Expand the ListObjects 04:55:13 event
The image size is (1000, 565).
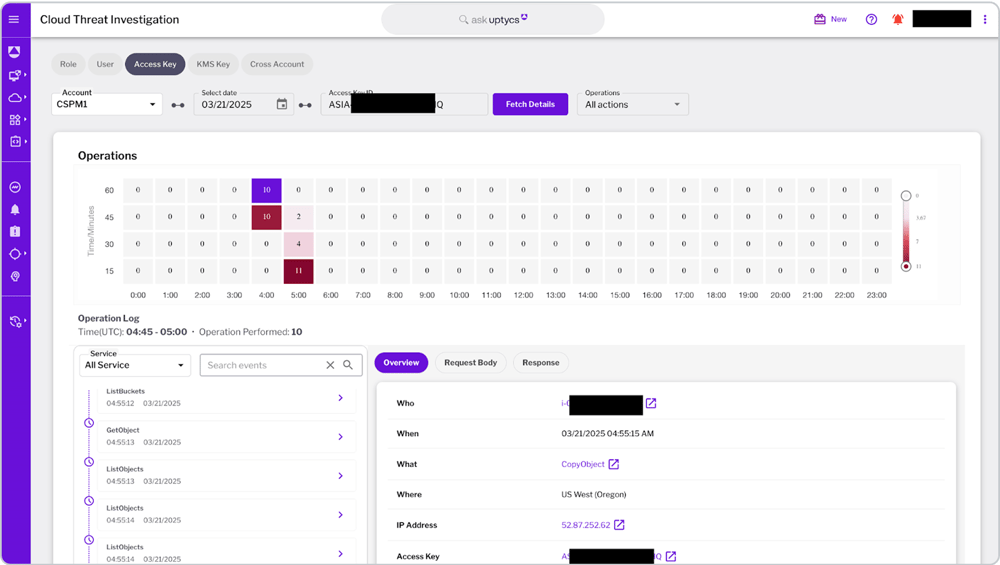pos(341,476)
